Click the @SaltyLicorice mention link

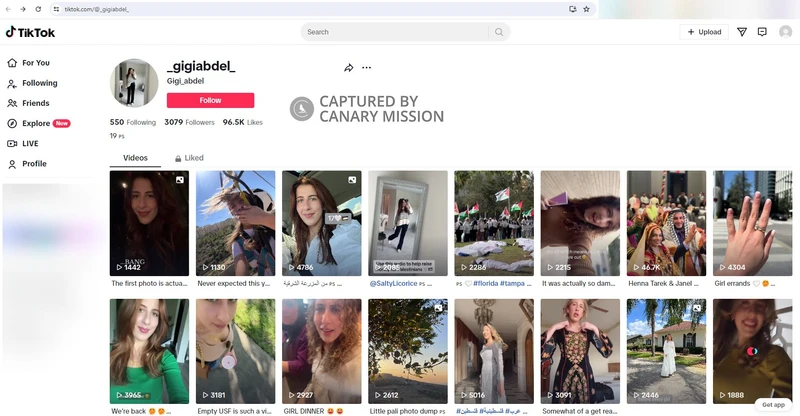point(393,283)
